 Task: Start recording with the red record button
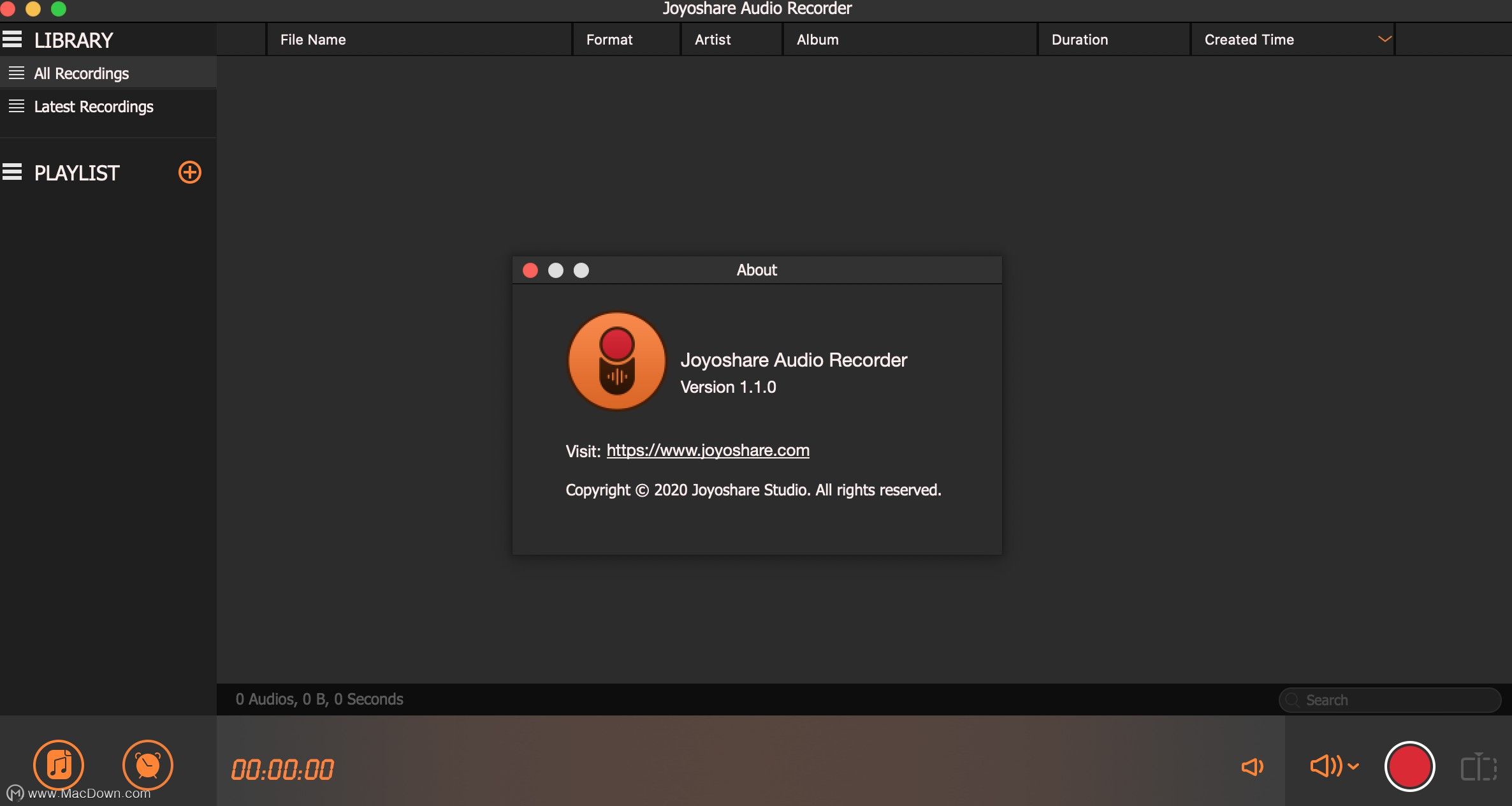click(1409, 766)
